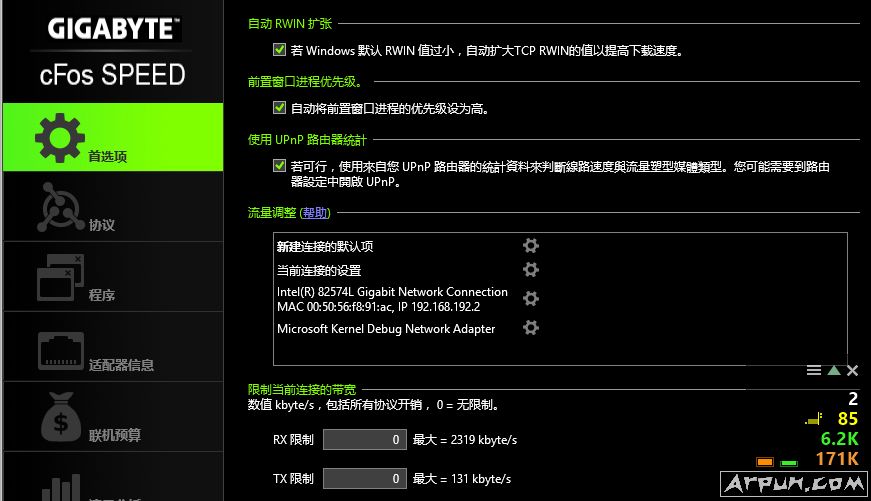Open the 适配器信息 adapter info section

(113, 347)
